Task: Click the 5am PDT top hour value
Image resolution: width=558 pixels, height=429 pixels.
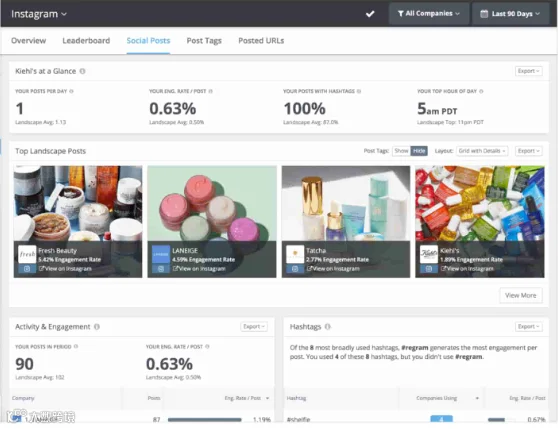Action: (x=437, y=109)
